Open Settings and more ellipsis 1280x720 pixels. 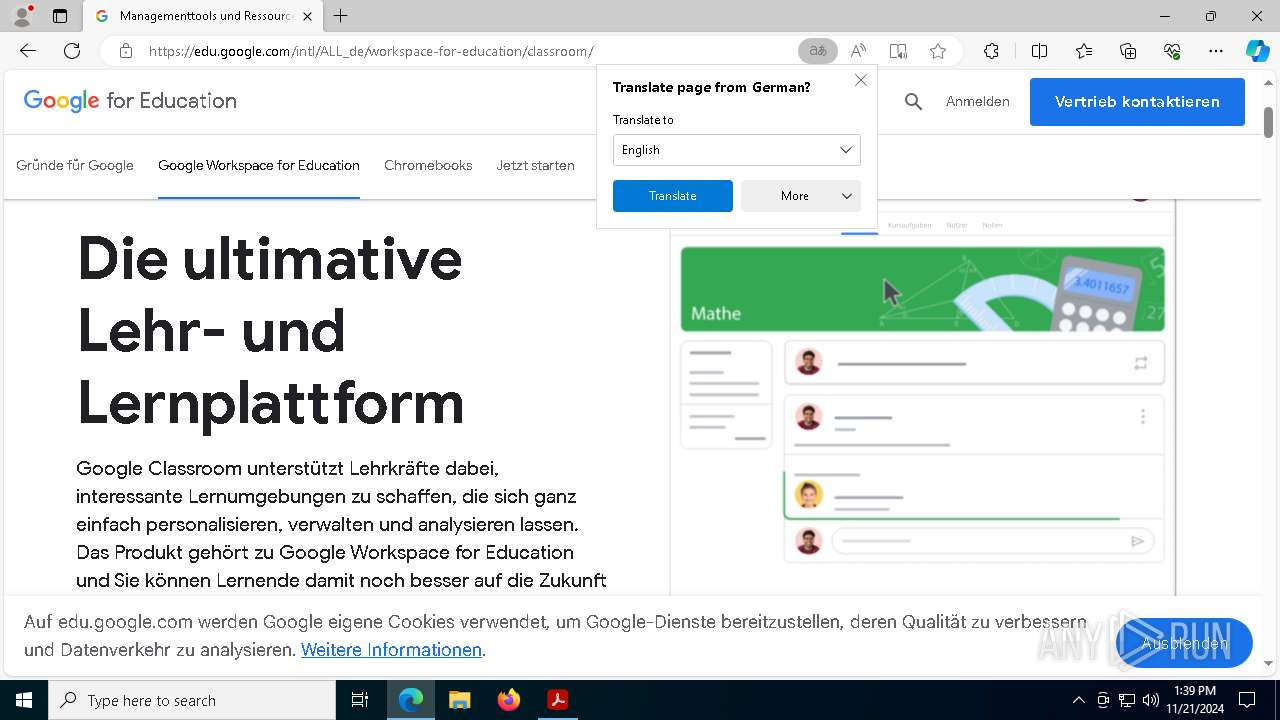(x=1216, y=51)
